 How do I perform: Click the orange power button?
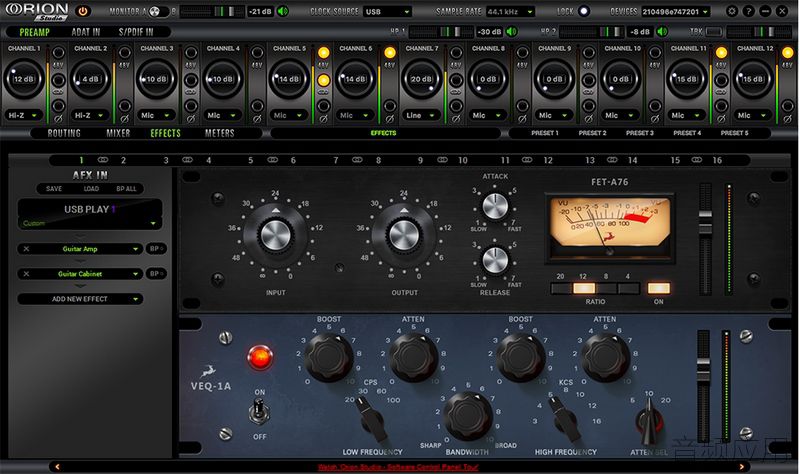83,11
